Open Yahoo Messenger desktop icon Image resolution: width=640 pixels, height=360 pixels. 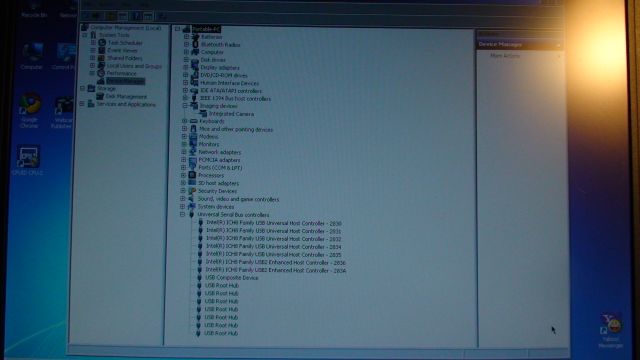pos(611,331)
